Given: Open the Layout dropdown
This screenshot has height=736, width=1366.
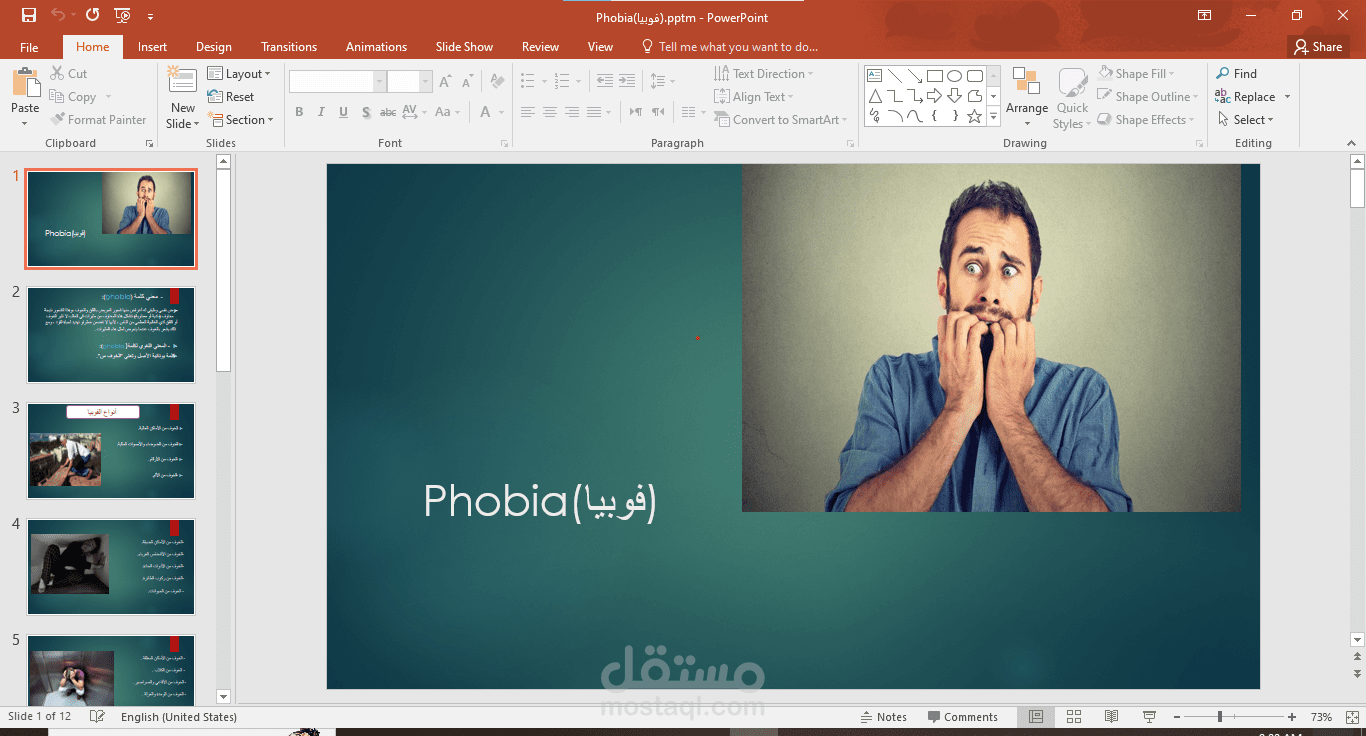Looking at the screenshot, I should [239, 74].
